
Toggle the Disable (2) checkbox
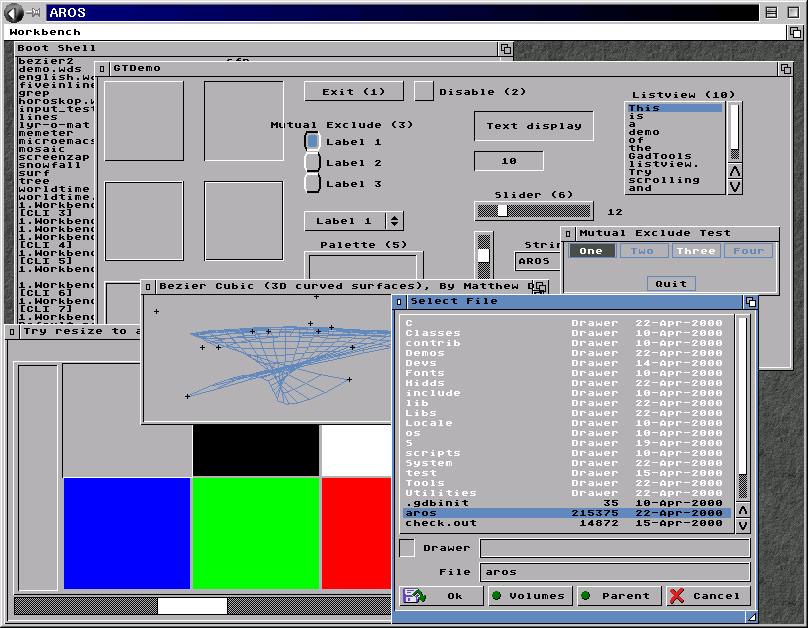[x=424, y=92]
